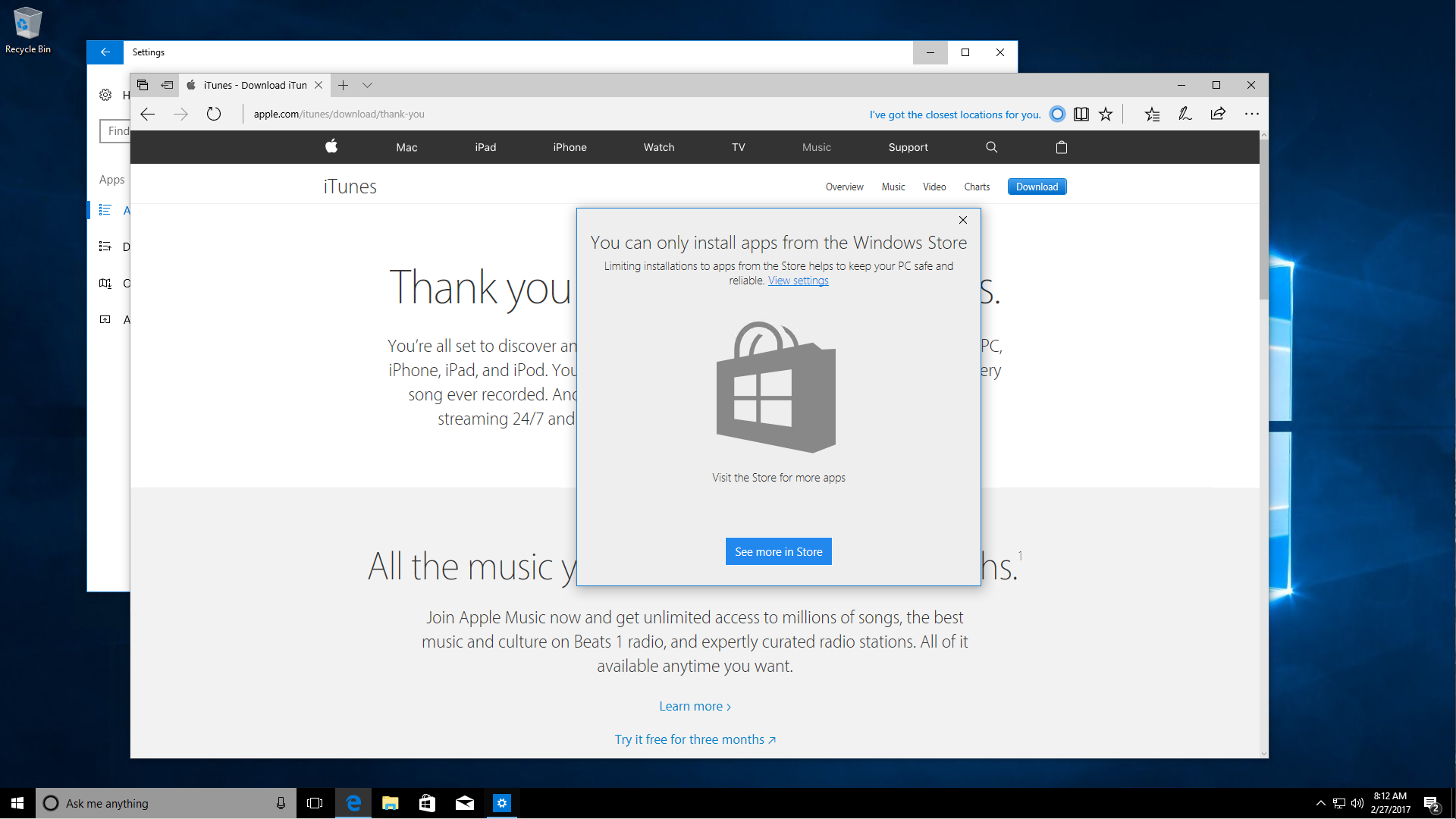This screenshot has height=819, width=1456.
Task: Open Task View on taskbar
Action: coord(315,803)
